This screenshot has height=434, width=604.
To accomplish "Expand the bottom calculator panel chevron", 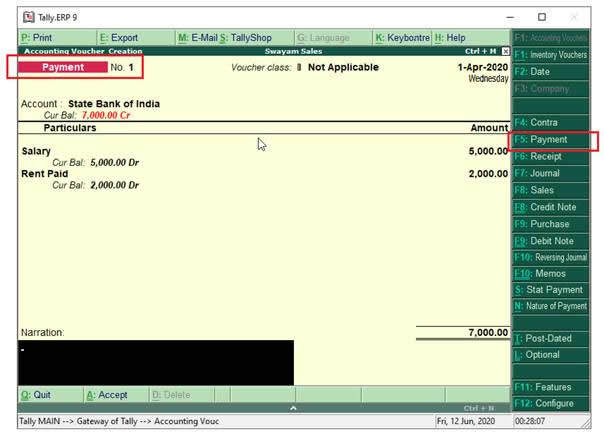I will [293, 408].
